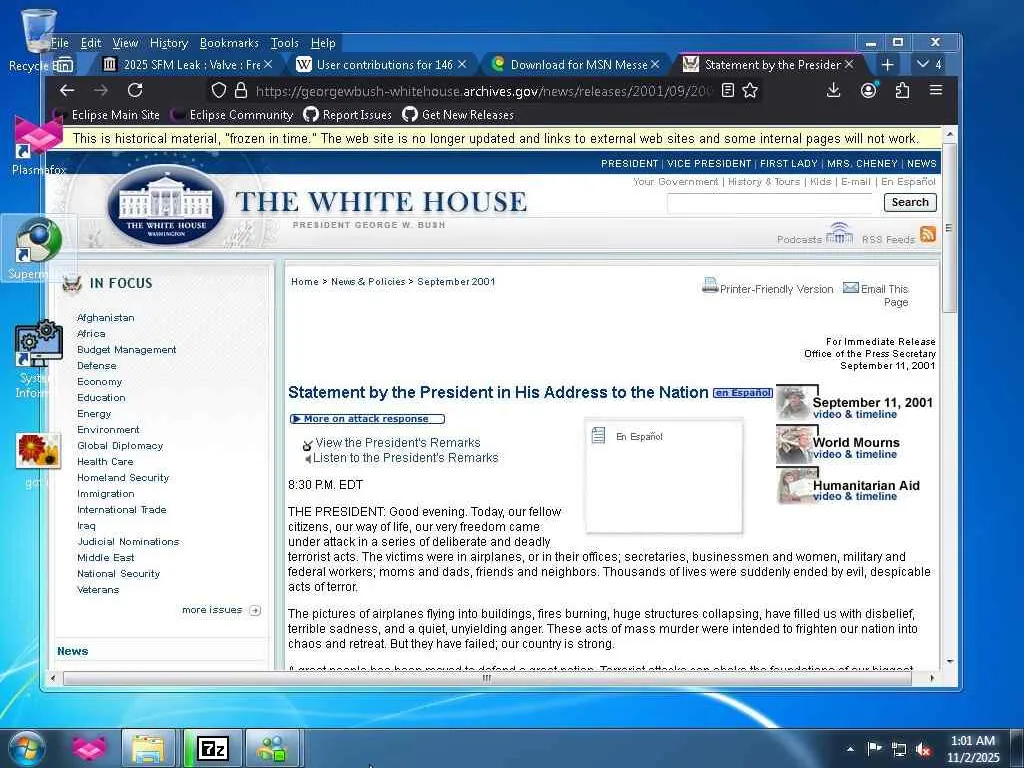Viewport: 1024px width, 768px height.
Task: Click the printer icon for Printer-Friendly Version
Action: click(710, 285)
